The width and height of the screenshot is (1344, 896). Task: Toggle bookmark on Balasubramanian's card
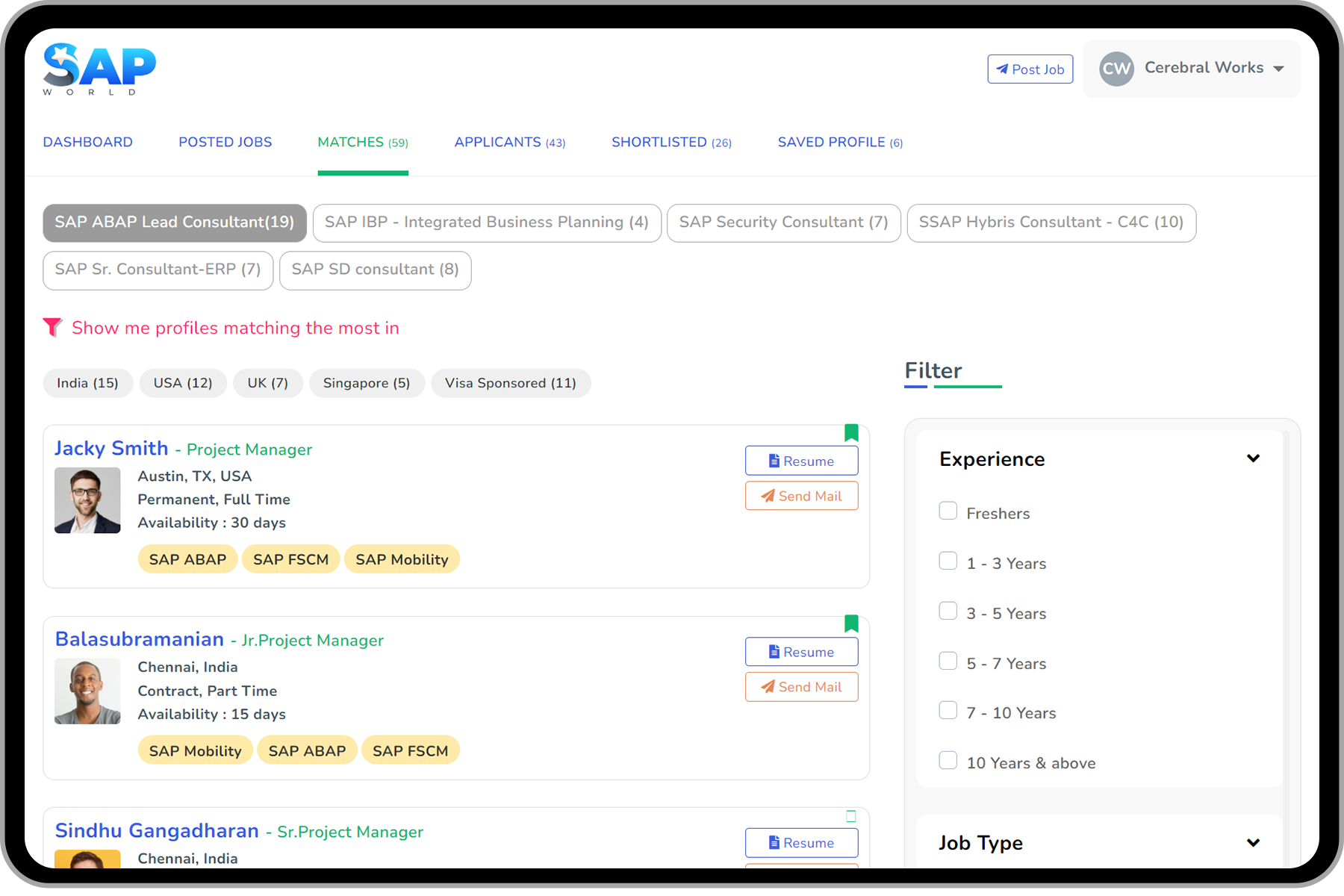pyautogui.click(x=851, y=623)
